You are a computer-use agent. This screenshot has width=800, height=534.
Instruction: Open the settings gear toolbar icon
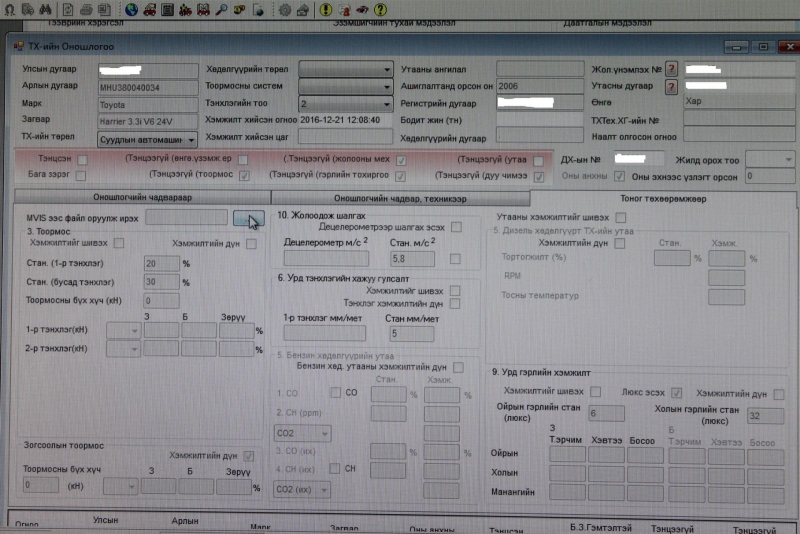coord(285,9)
